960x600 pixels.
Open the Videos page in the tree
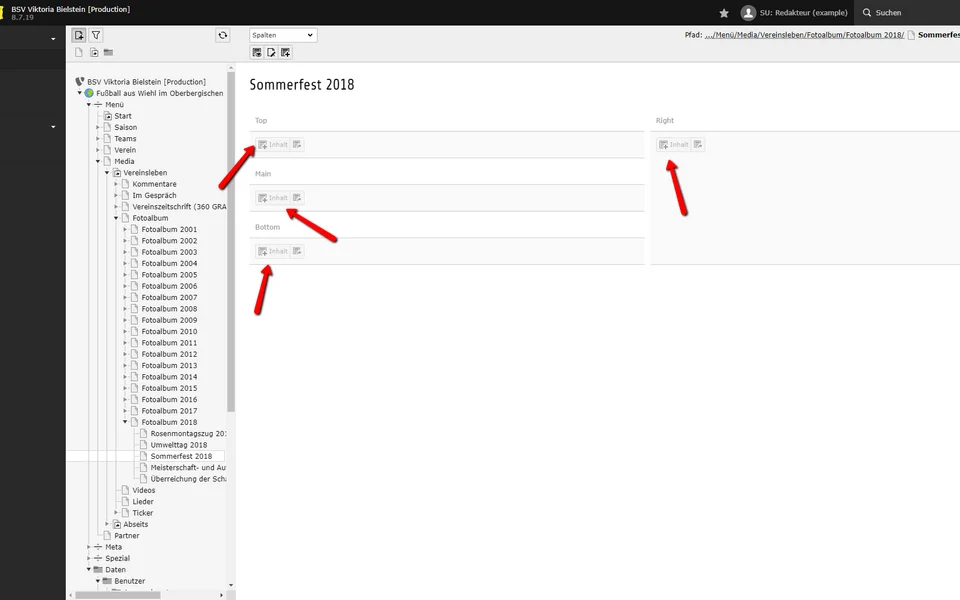(x=143, y=490)
